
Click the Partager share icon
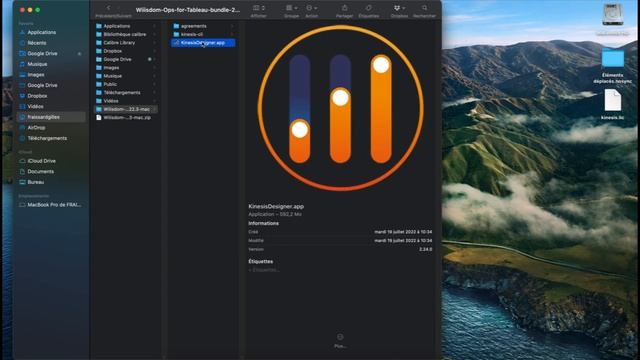344,8
